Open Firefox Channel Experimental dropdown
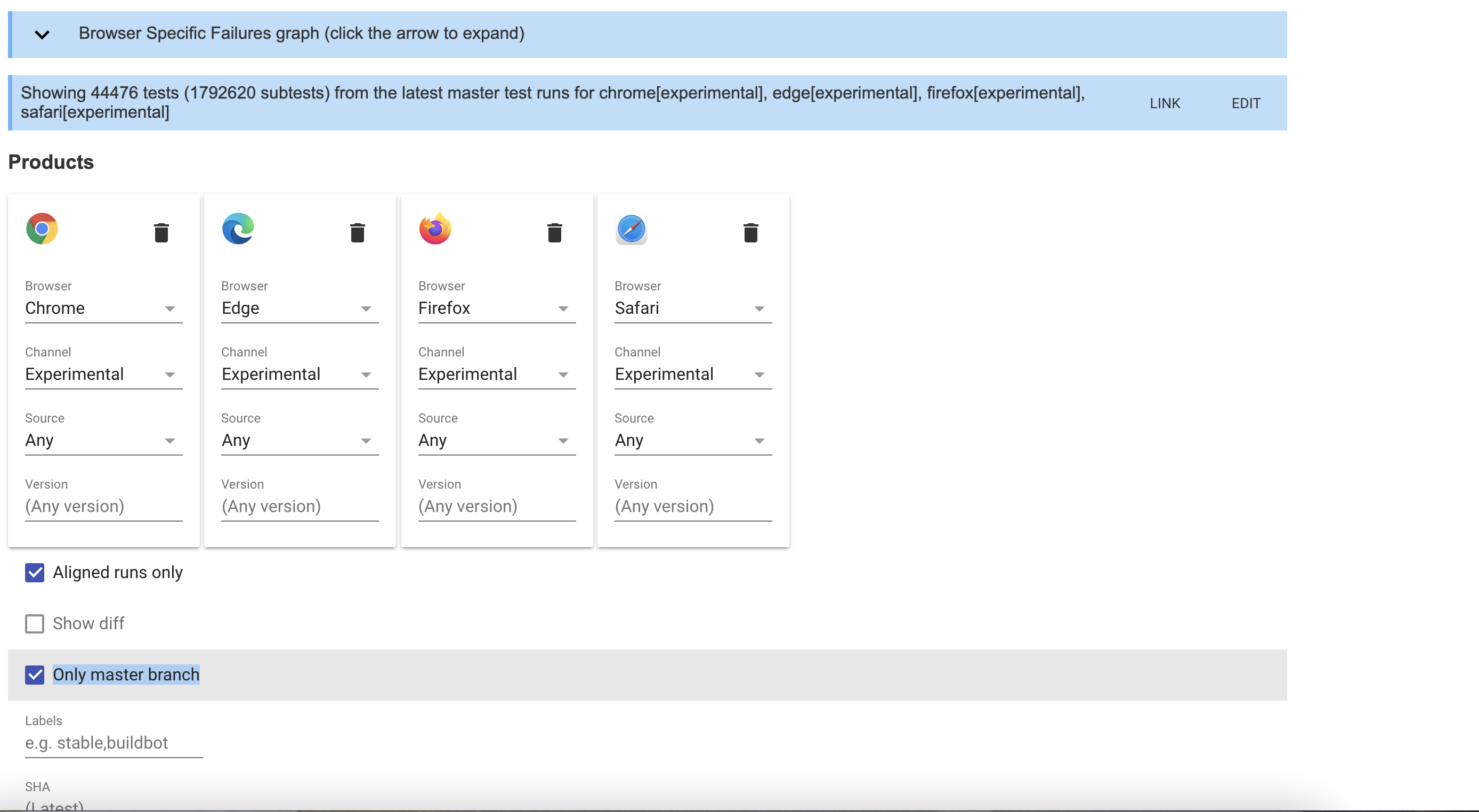 [497, 375]
